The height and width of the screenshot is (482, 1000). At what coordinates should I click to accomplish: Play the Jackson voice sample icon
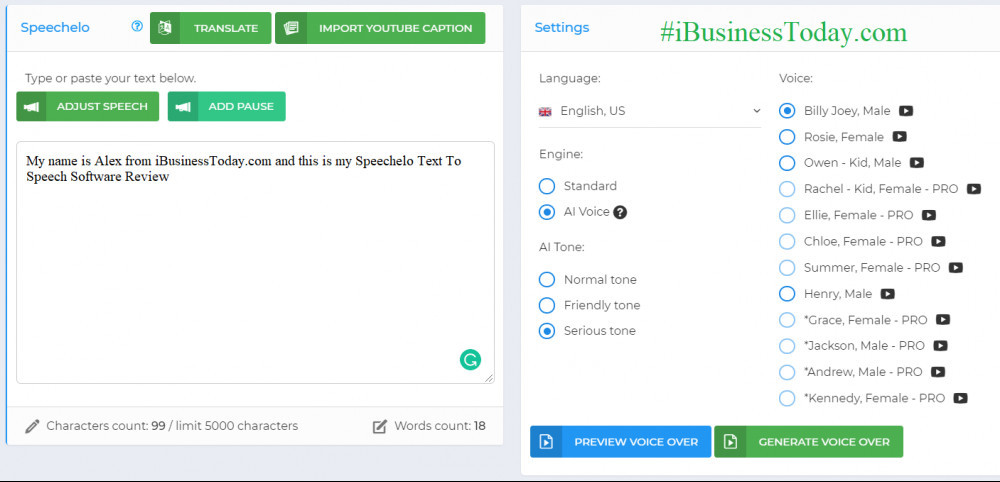tap(940, 346)
